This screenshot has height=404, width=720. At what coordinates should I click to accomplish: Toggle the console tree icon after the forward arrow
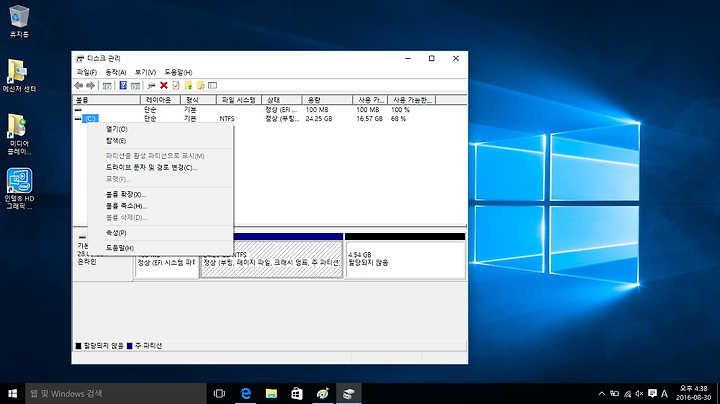(x=107, y=85)
